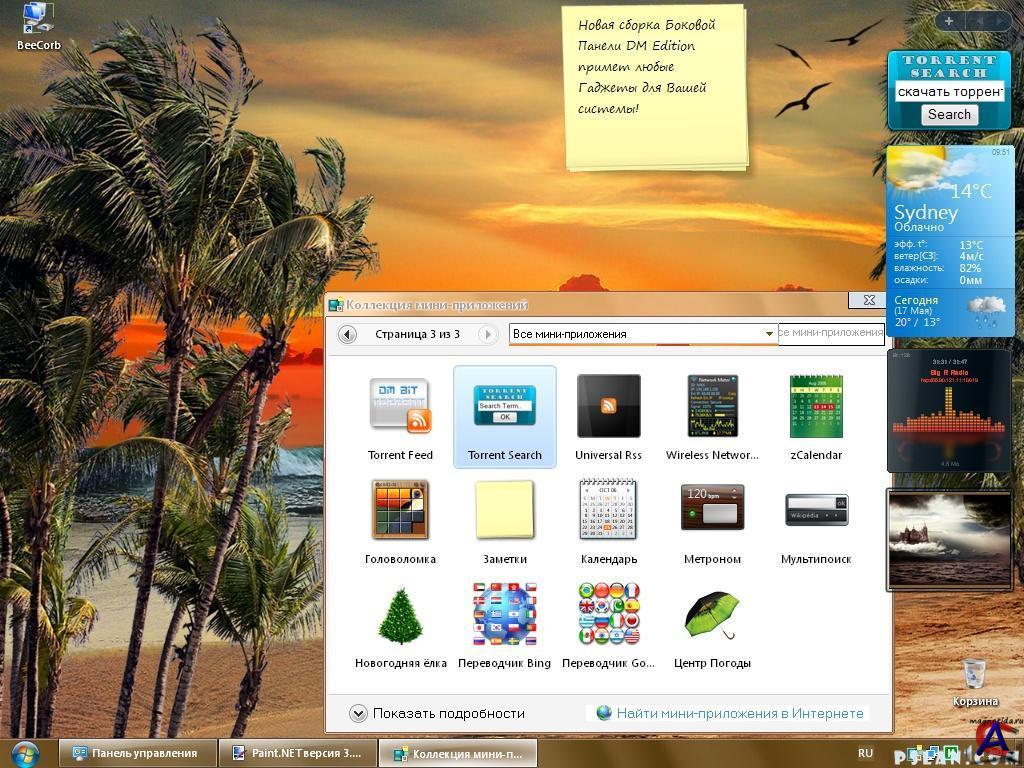The width and height of the screenshot is (1024, 768).
Task: Select the Torrent Feed gadget icon
Action: 400,407
